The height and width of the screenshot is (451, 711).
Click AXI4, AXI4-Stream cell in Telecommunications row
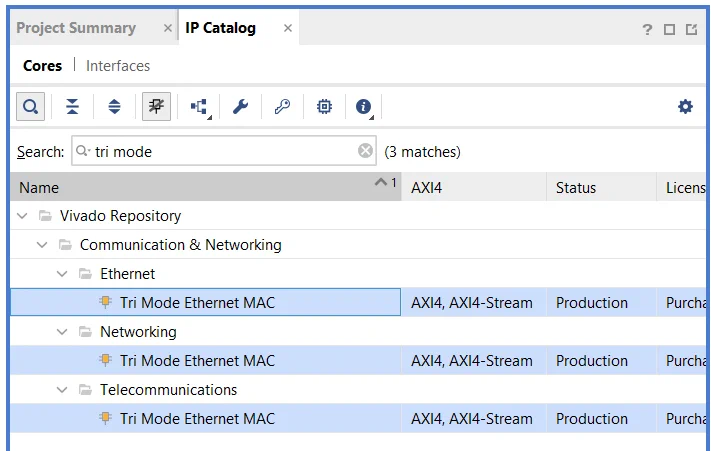click(472, 419)
